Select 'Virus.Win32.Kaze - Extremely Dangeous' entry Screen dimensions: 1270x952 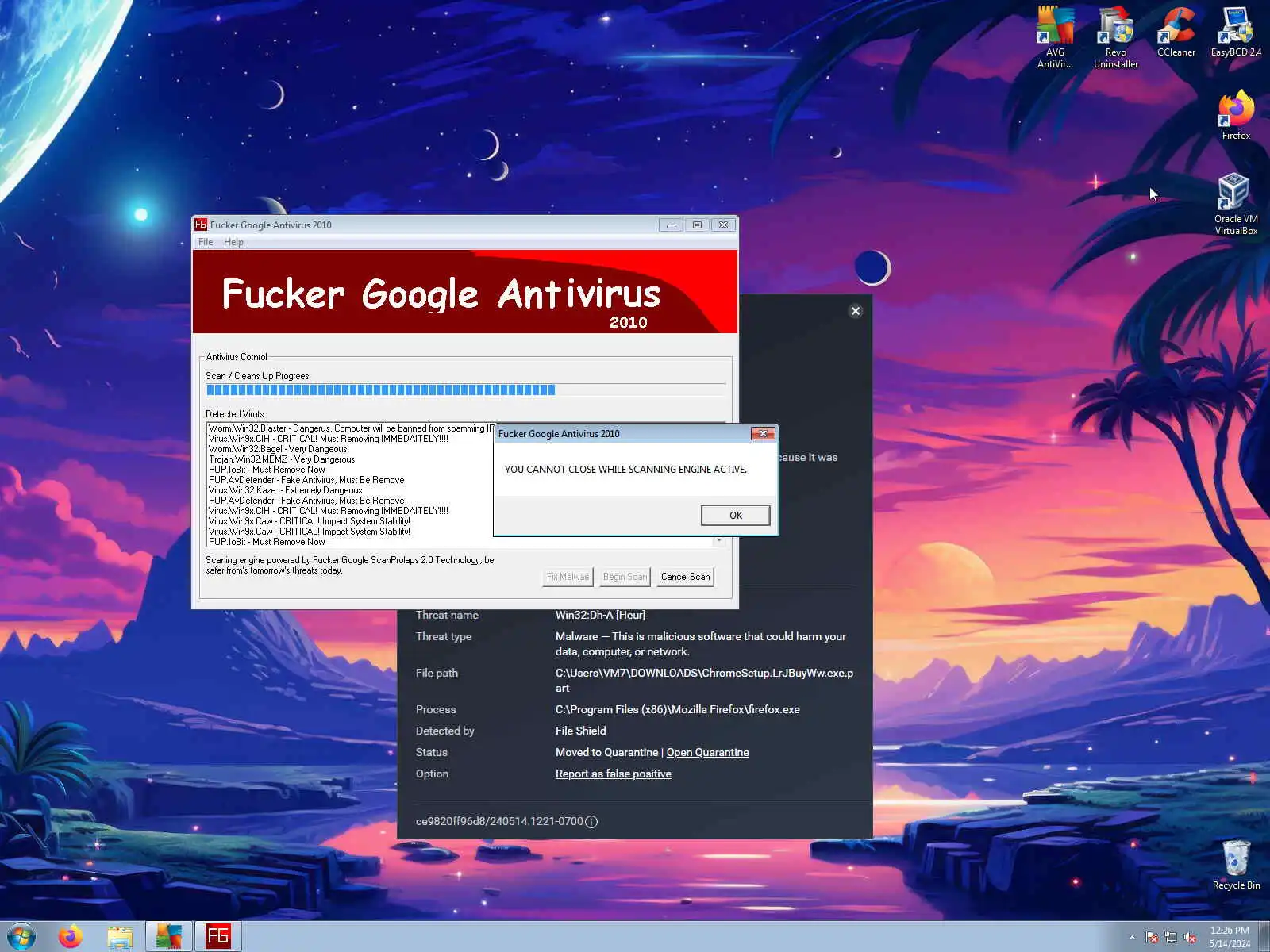[285, 490]
